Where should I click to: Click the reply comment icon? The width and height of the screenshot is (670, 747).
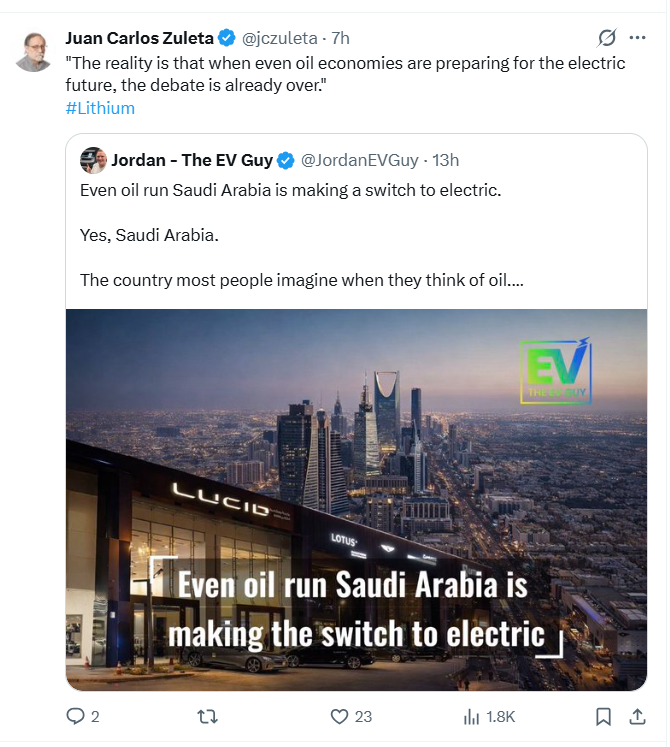(x=76, y=716)
